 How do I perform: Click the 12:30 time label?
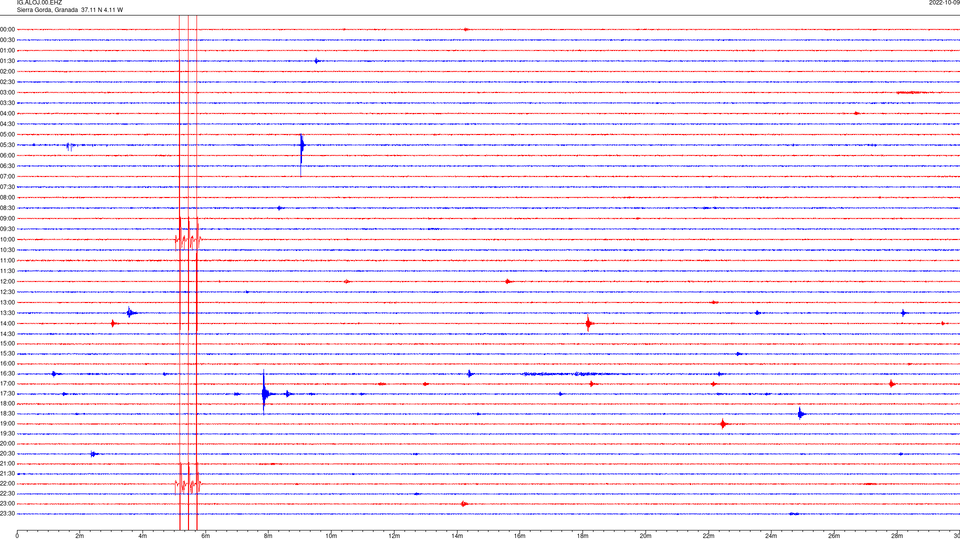8,292
